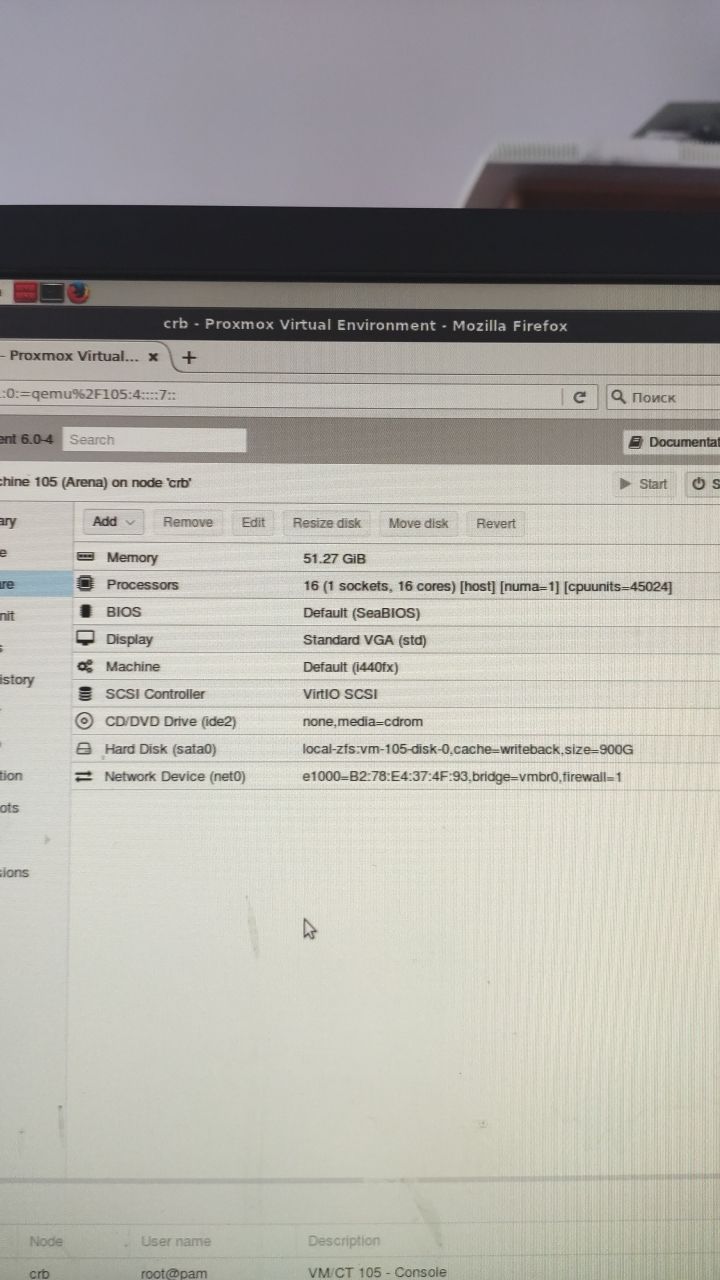This screenshot has height=1280, width=720.
Task: Open the Documentation button
Action: (x=673, y=442)
